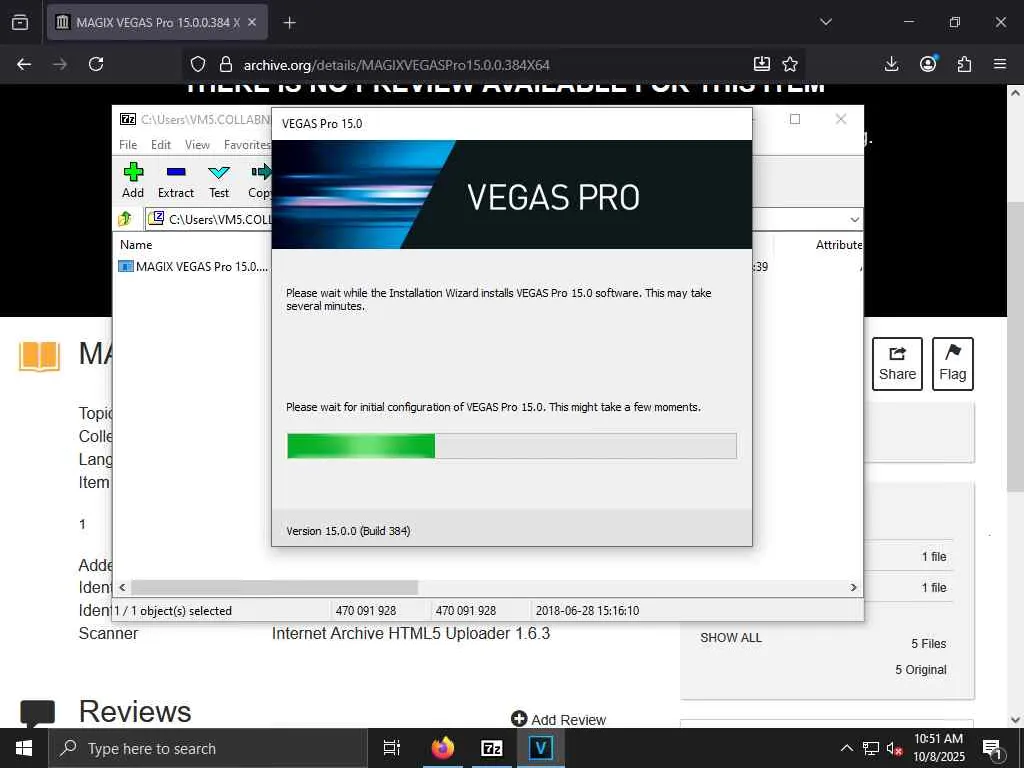Image resolution: width=1024 pixels, height=768 pixels.
Task: Click the muted volume icon in system tray
Action: [x=895, y=748]
